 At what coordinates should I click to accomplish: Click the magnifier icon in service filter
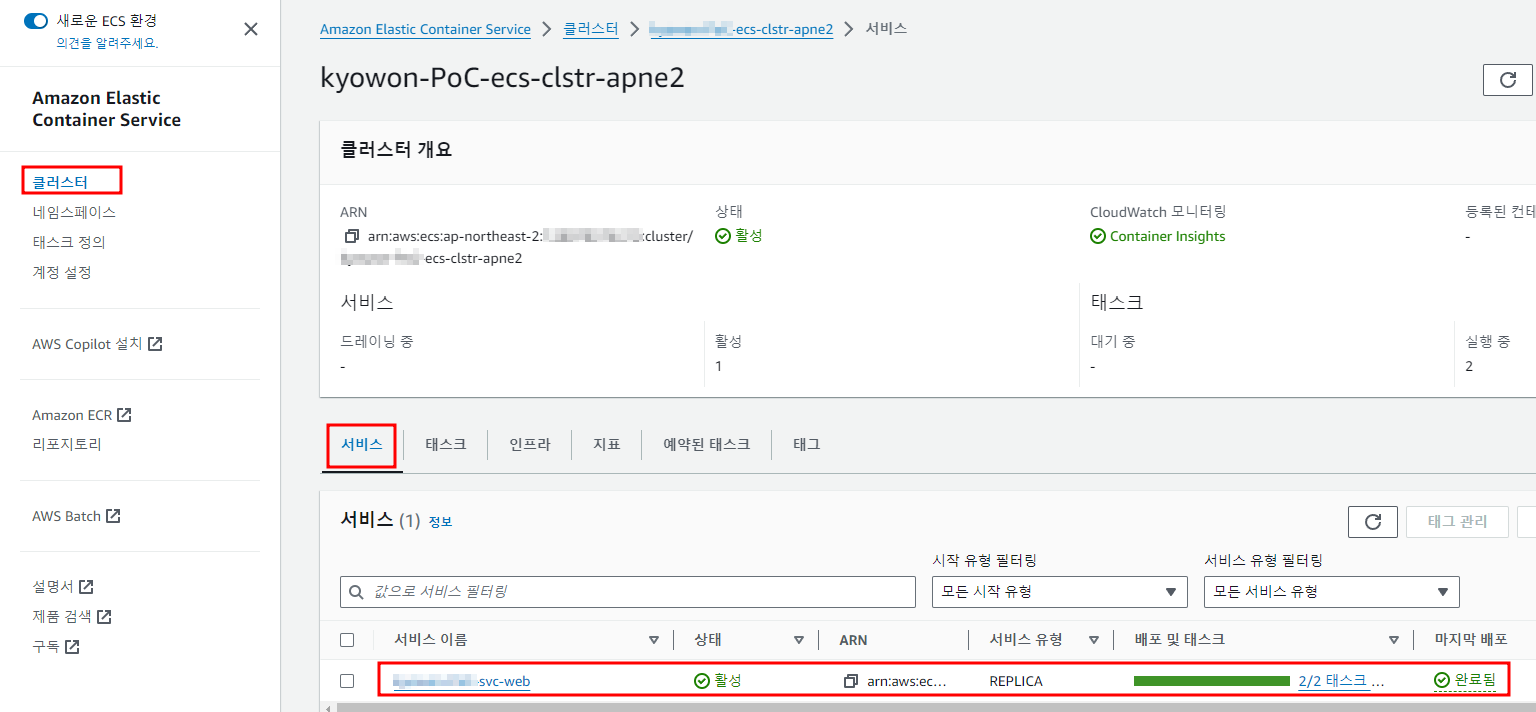[357, 592]
